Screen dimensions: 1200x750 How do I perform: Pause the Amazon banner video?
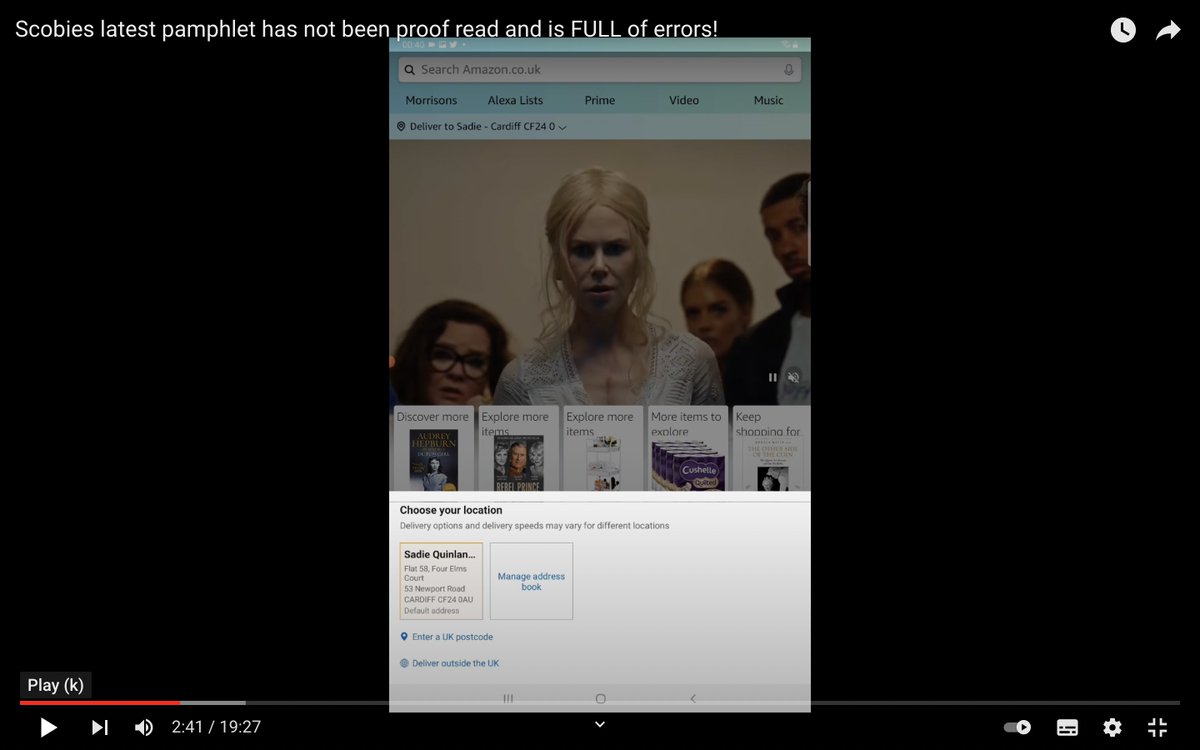coord(772,377)
